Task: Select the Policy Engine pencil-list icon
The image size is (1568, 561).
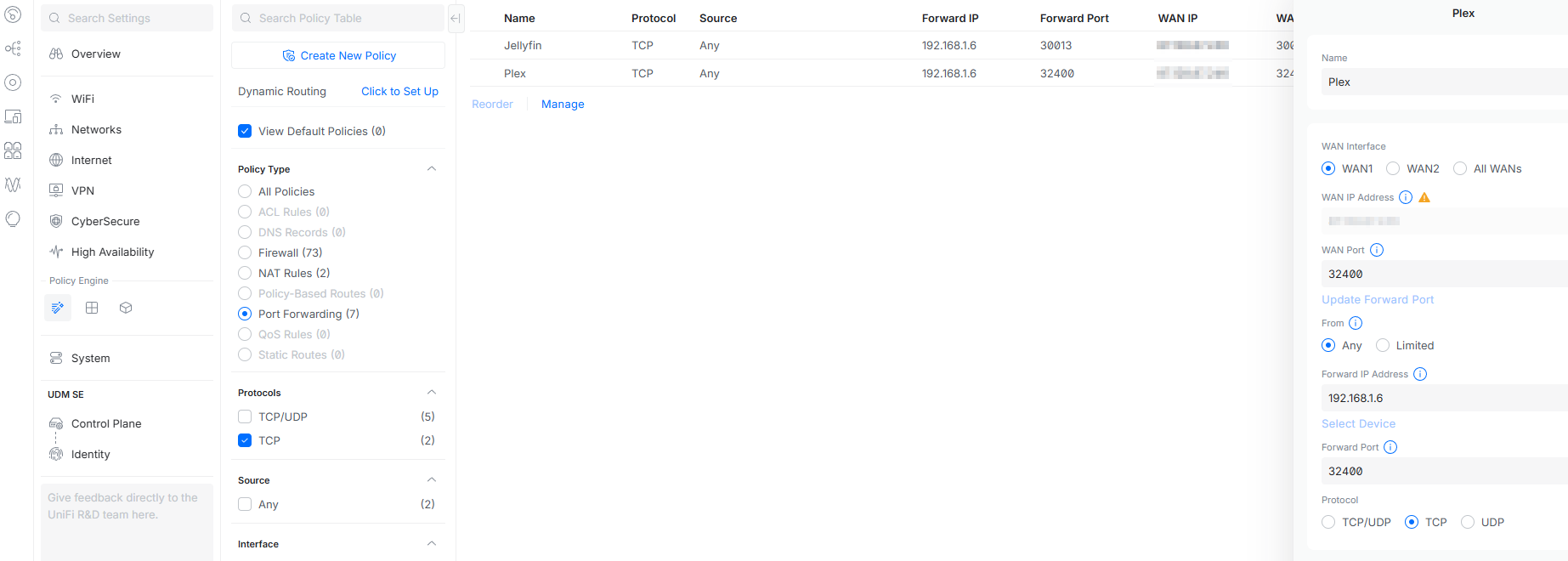Action: pyautogui.click(x=58, y=308)
